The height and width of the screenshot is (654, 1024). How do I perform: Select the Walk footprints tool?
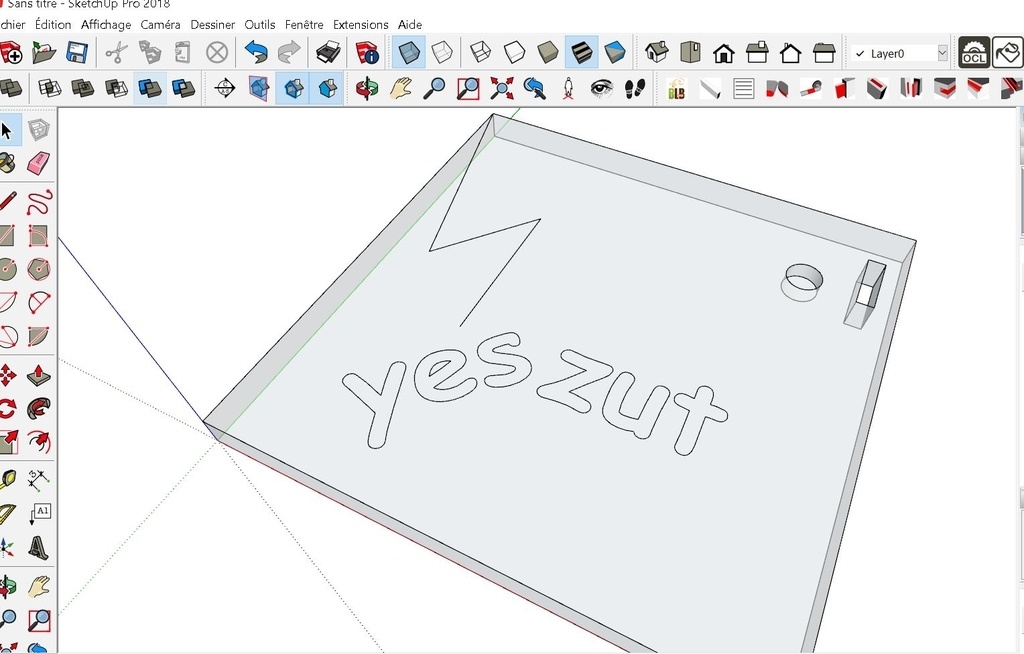[635, 88]
